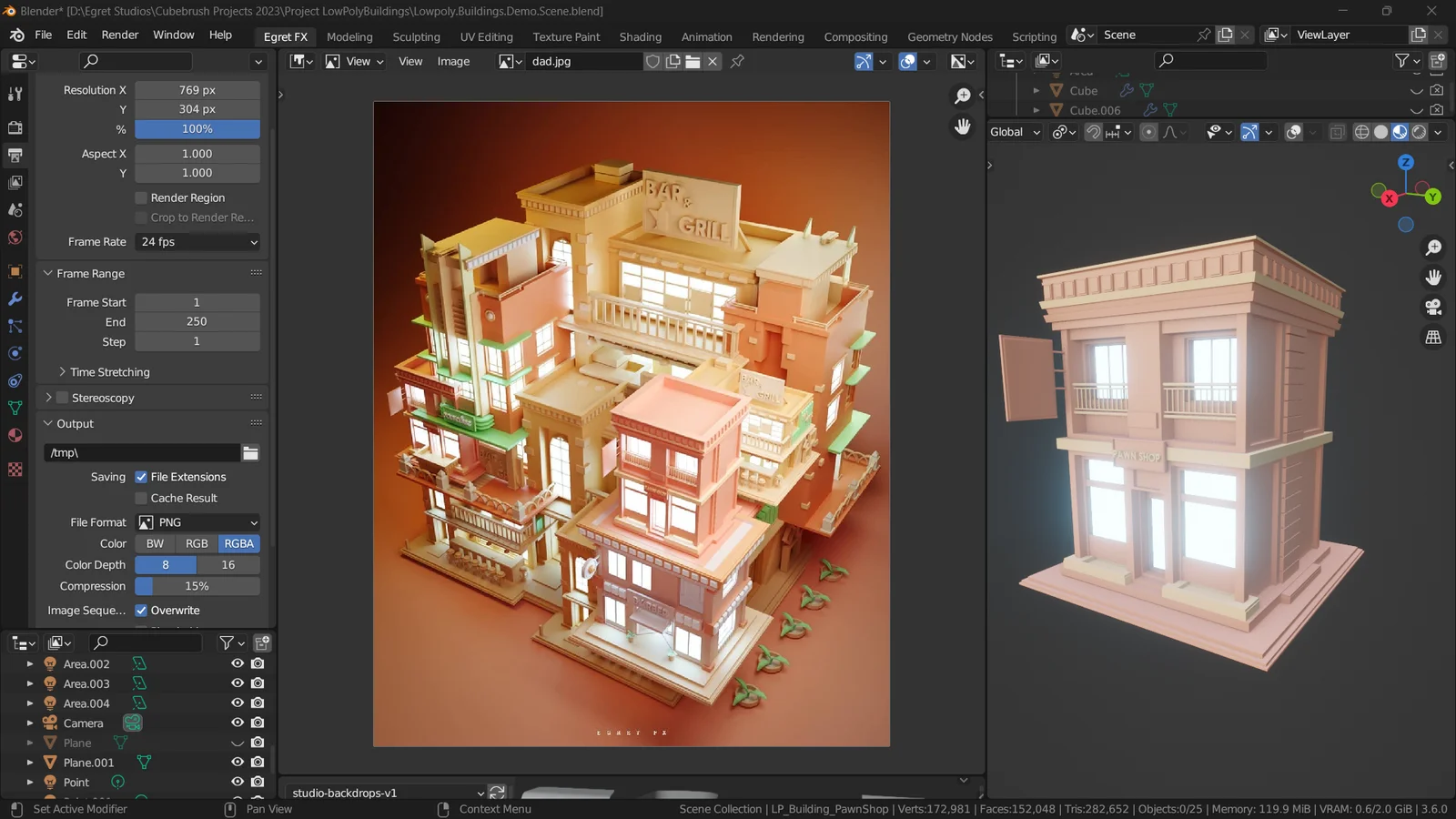The height and width of the screenshot is (819, 1456).
Task: Select the World Properties icon
Action: (x=15, y=237)
